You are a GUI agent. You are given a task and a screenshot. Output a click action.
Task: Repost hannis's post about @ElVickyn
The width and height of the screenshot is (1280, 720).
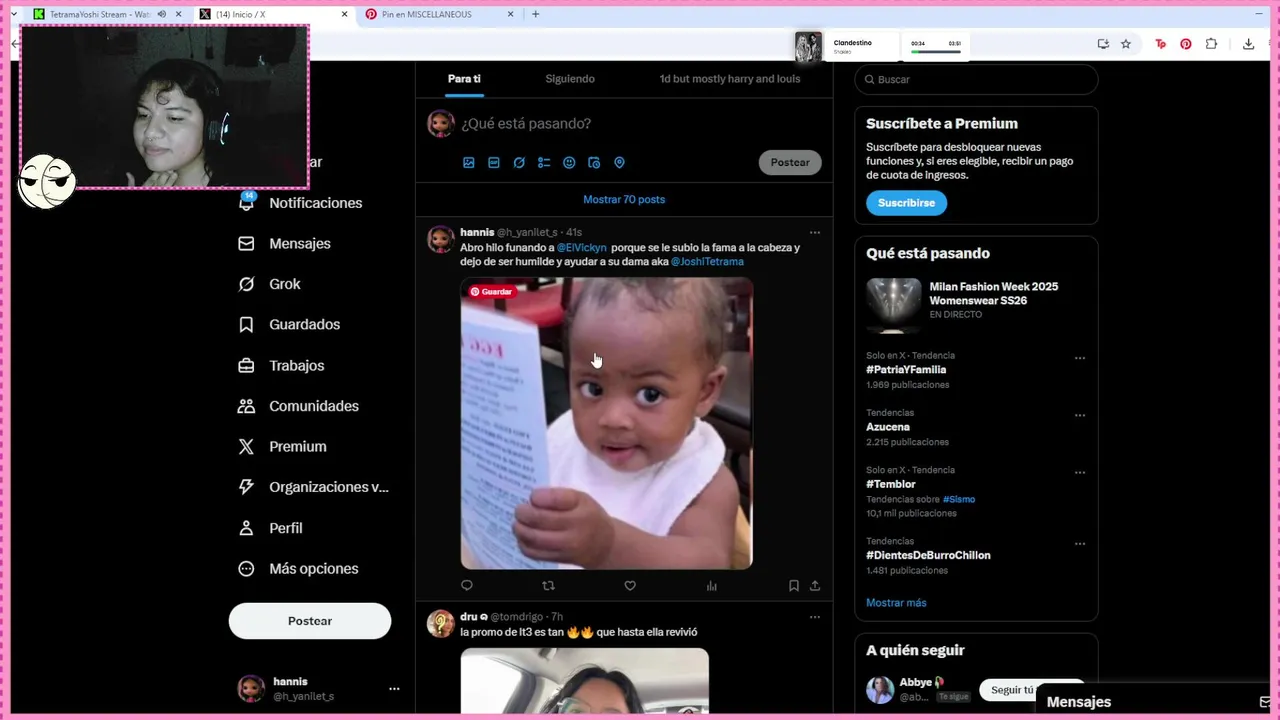click(548, 586)
